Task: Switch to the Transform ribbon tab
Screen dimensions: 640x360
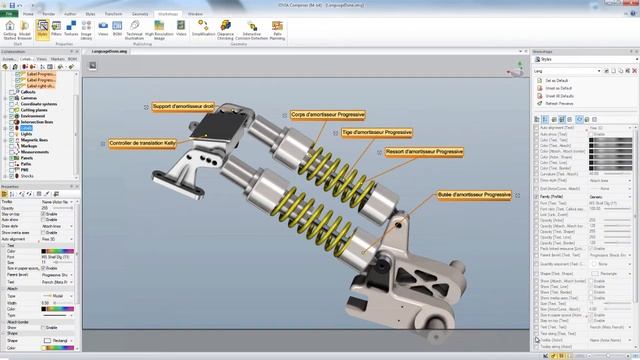Action: (x=113, y=14)
